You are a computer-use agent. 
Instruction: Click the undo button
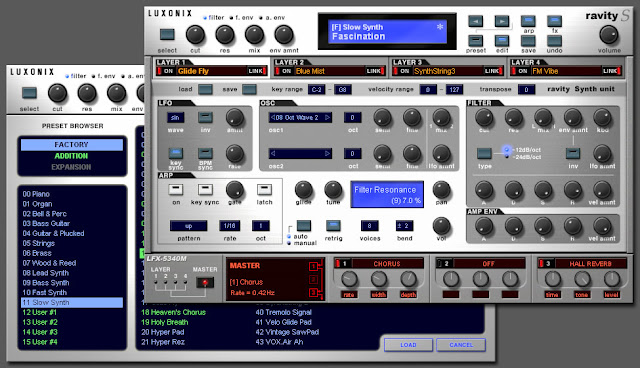coord(554,41)
